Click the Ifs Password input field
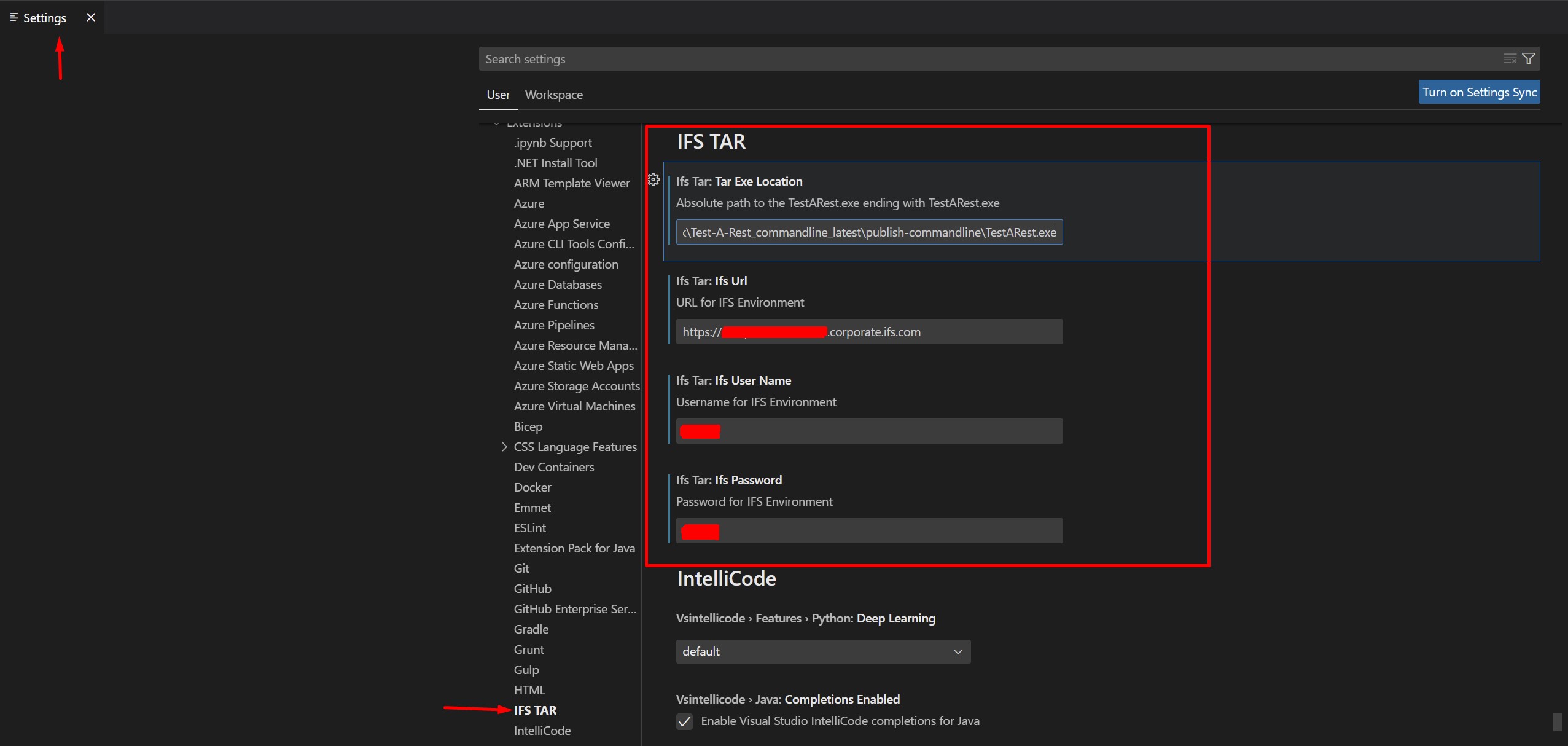 869,531
